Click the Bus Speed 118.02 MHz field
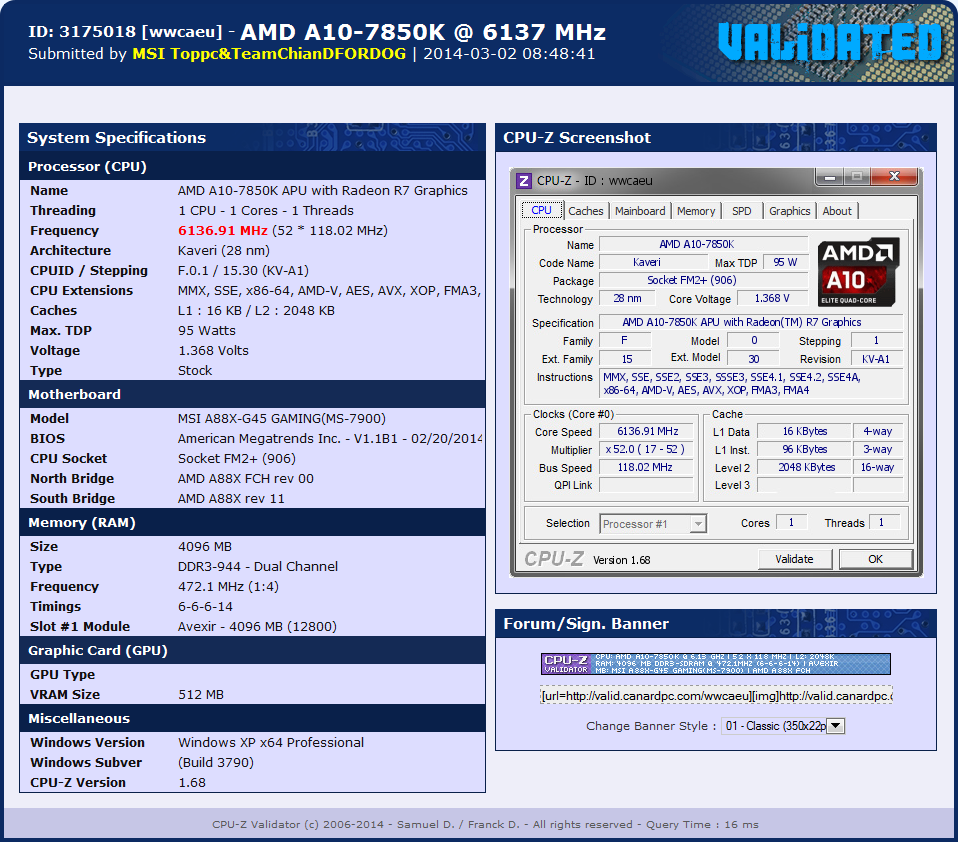The width and height of the screenshot is (958, 842). (646, 467)
